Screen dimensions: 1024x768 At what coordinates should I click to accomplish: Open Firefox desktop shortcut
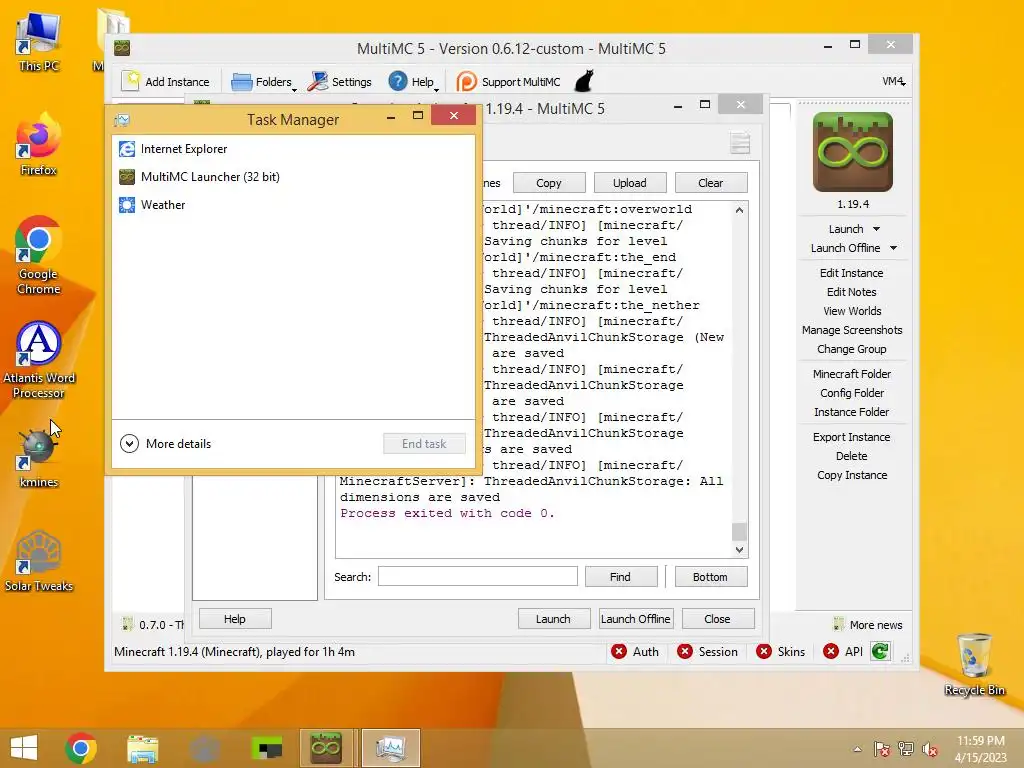[x=39, y=145]
